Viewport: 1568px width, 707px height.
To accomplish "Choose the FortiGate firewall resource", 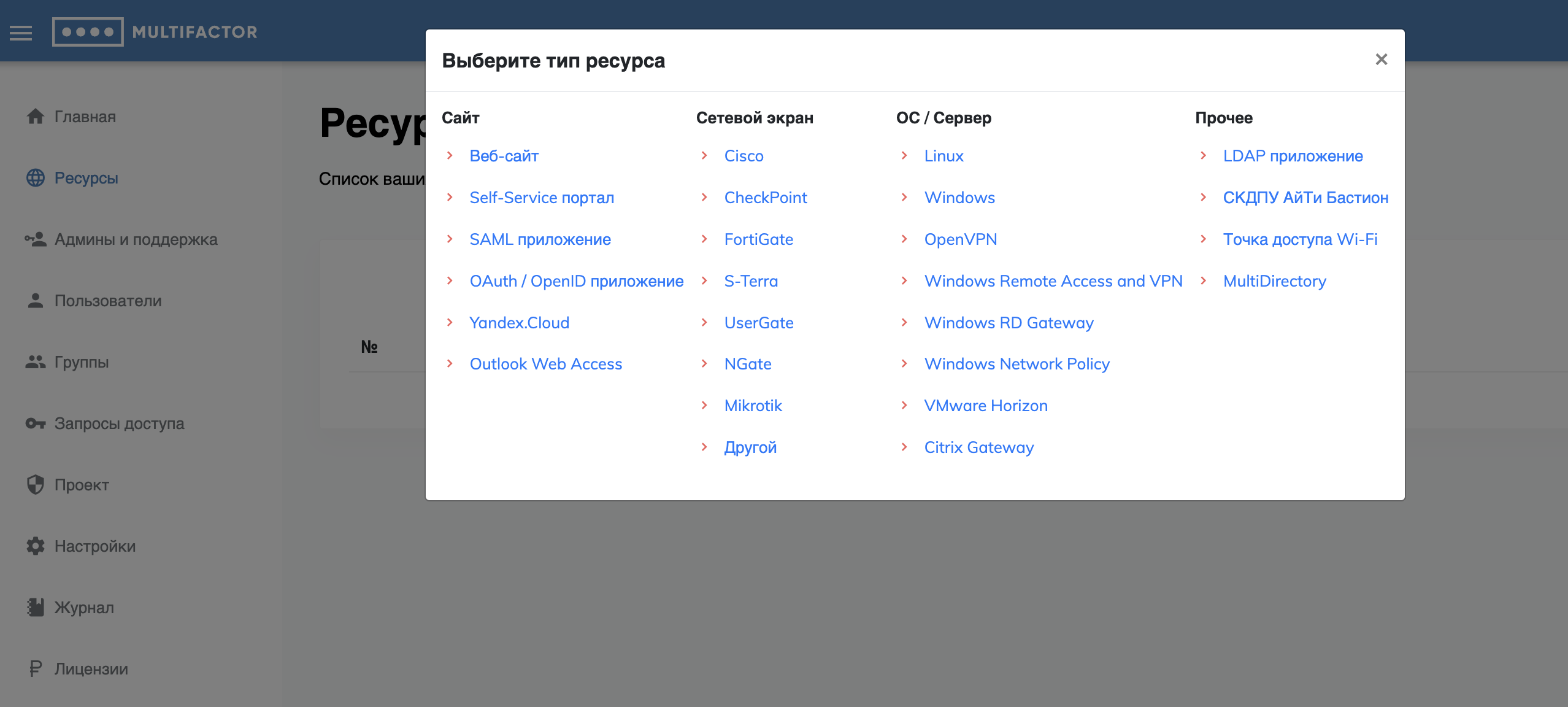I will coord(758,239).
